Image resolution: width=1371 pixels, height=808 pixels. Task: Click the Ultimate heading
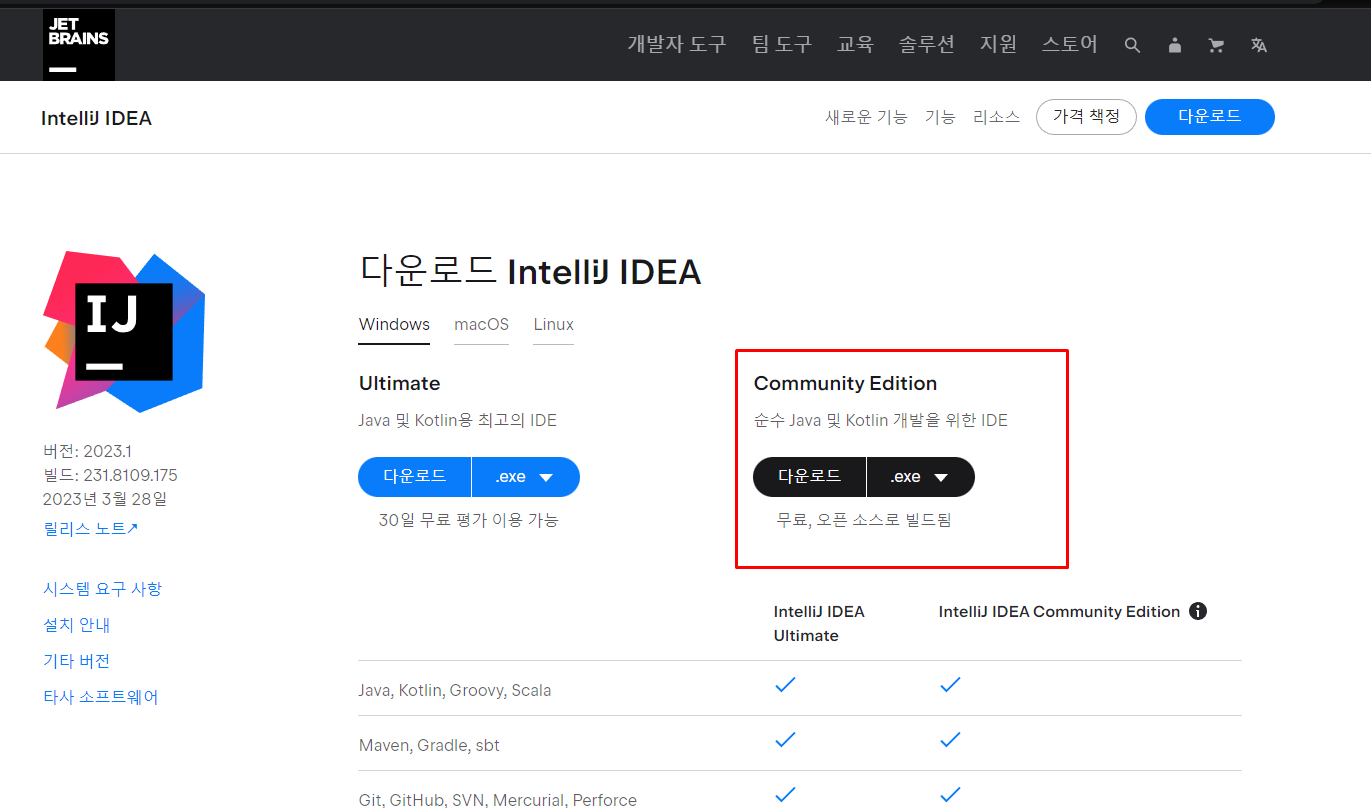coord(399,383)
